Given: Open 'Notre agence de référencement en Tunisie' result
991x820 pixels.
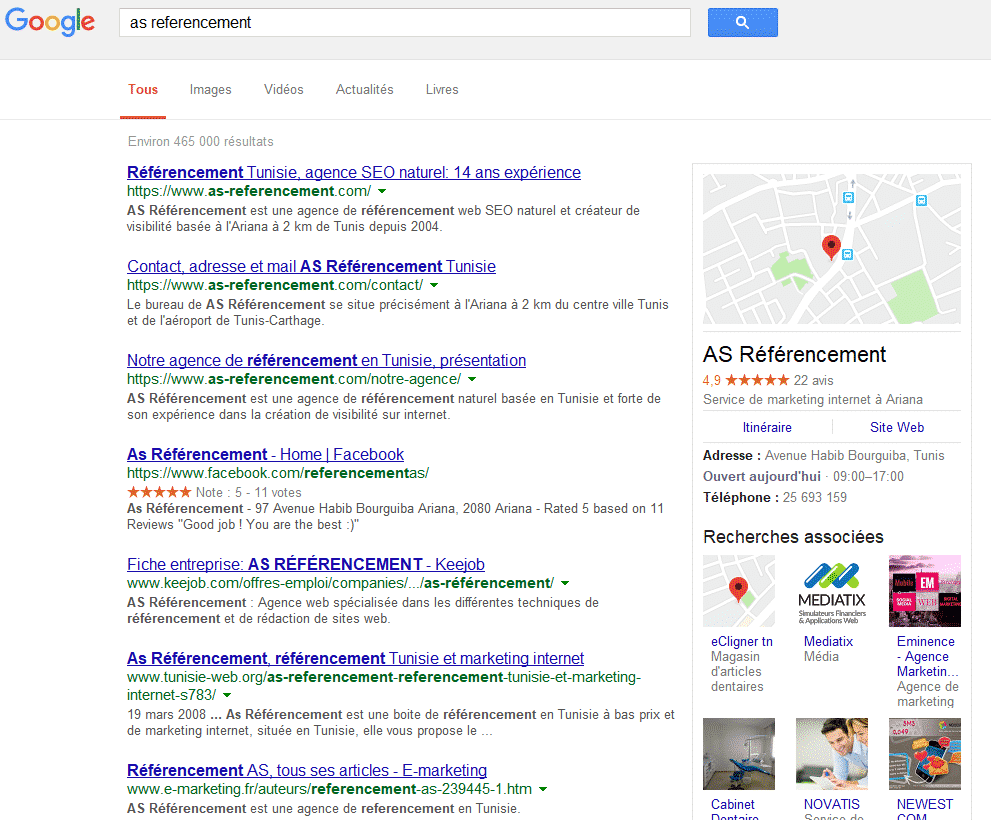Looking at the screenshot, I should pyautogui.click(x=327, y=360).
